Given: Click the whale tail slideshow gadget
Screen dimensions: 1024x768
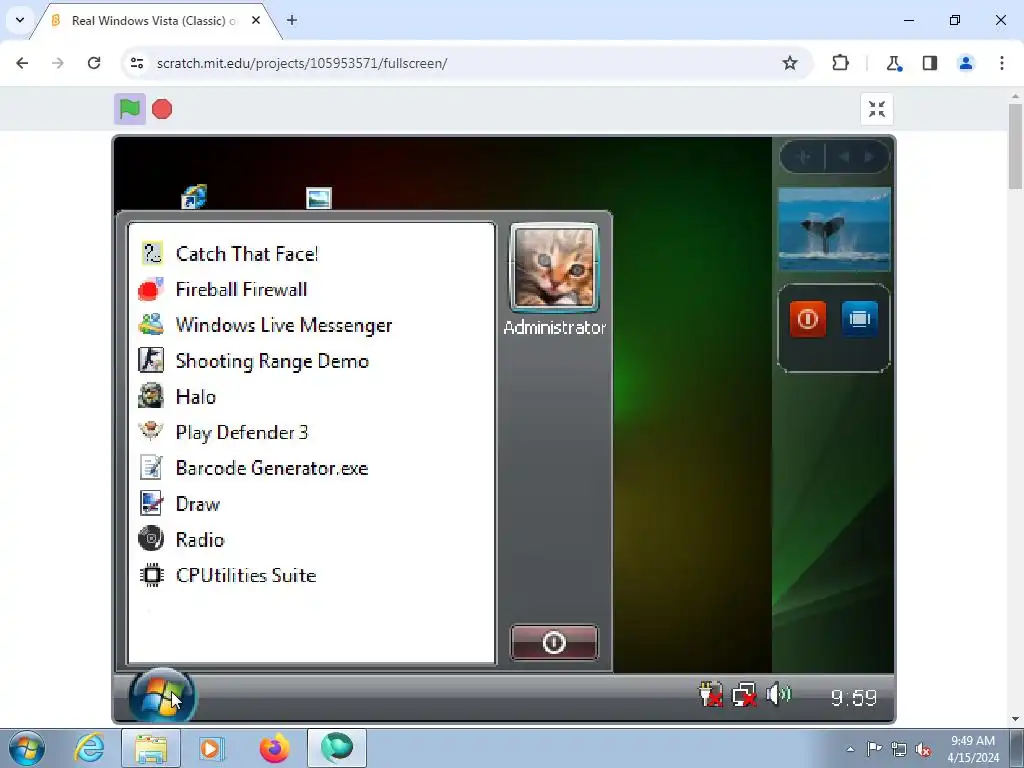Looking at the screenshot, I should coord(834,229).
